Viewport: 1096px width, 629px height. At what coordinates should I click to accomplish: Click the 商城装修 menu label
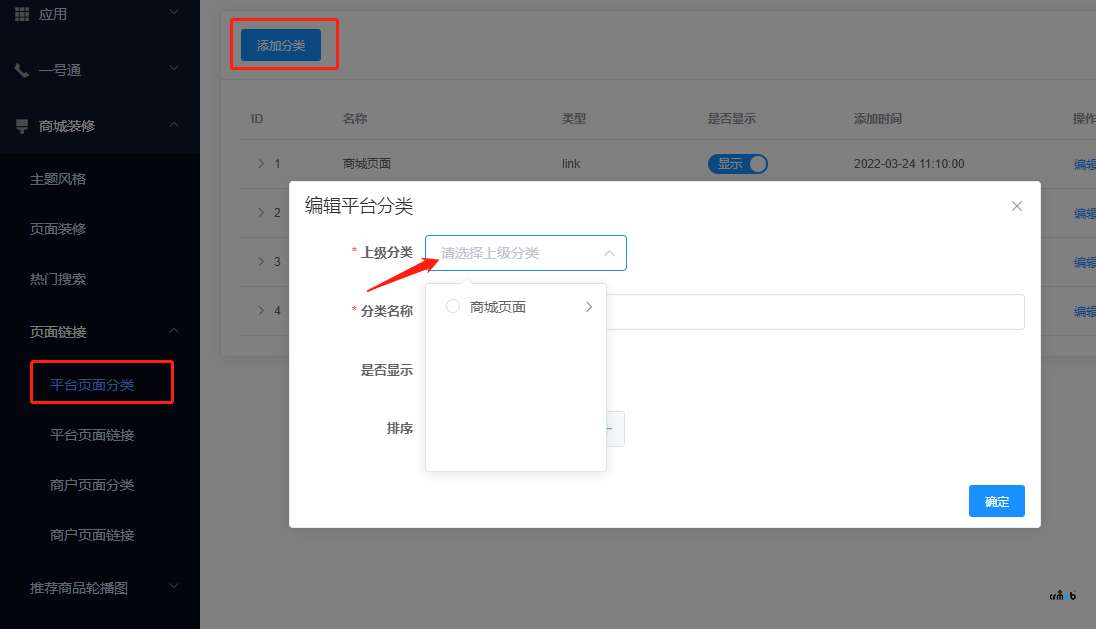coord(67,126)
